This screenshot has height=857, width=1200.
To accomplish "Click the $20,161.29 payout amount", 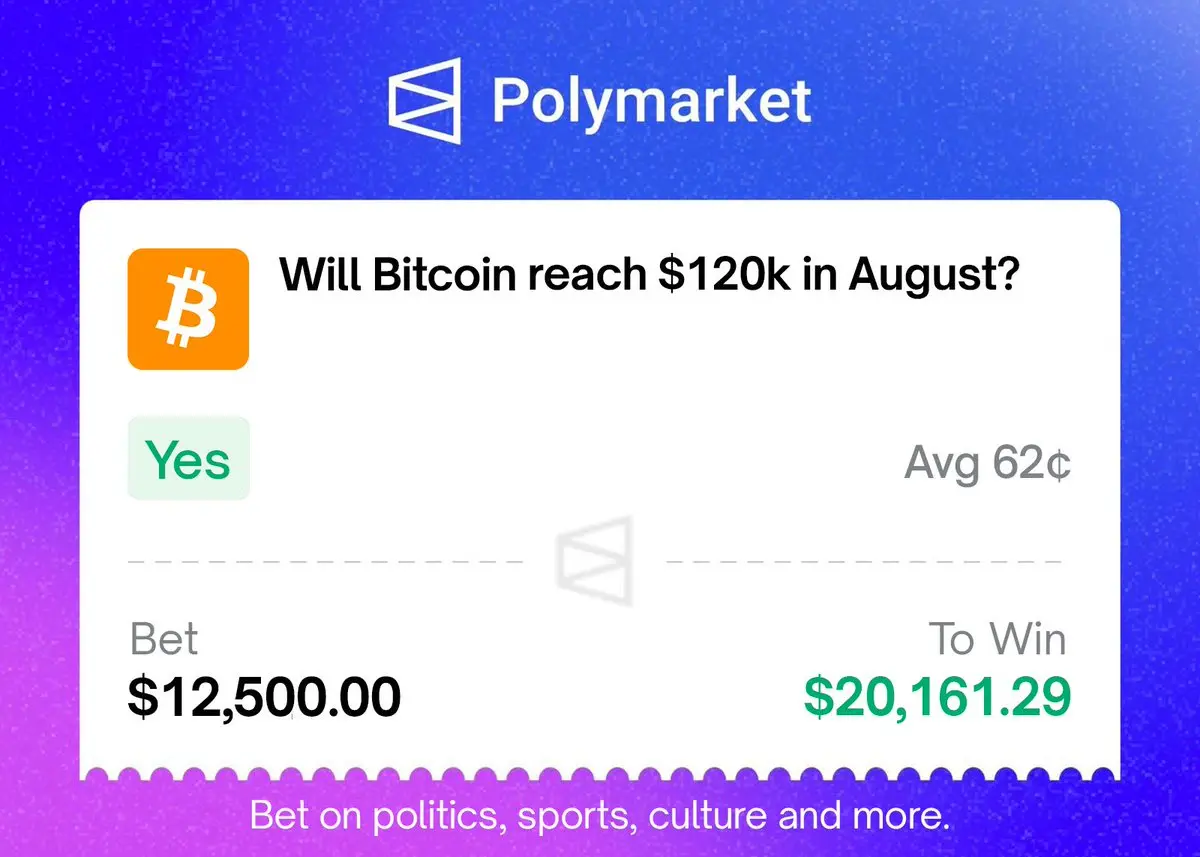I will point(937,697).
